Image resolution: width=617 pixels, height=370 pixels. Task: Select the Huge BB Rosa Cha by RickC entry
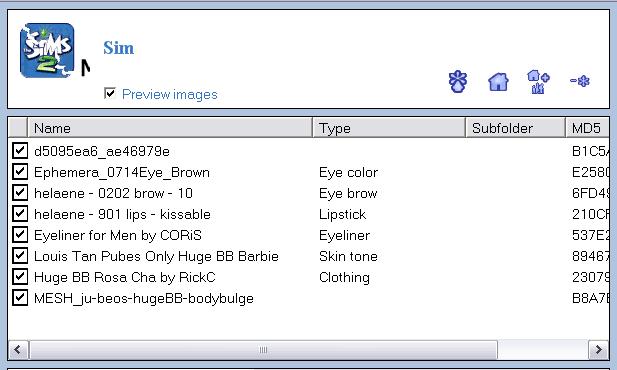pos(125,278)
